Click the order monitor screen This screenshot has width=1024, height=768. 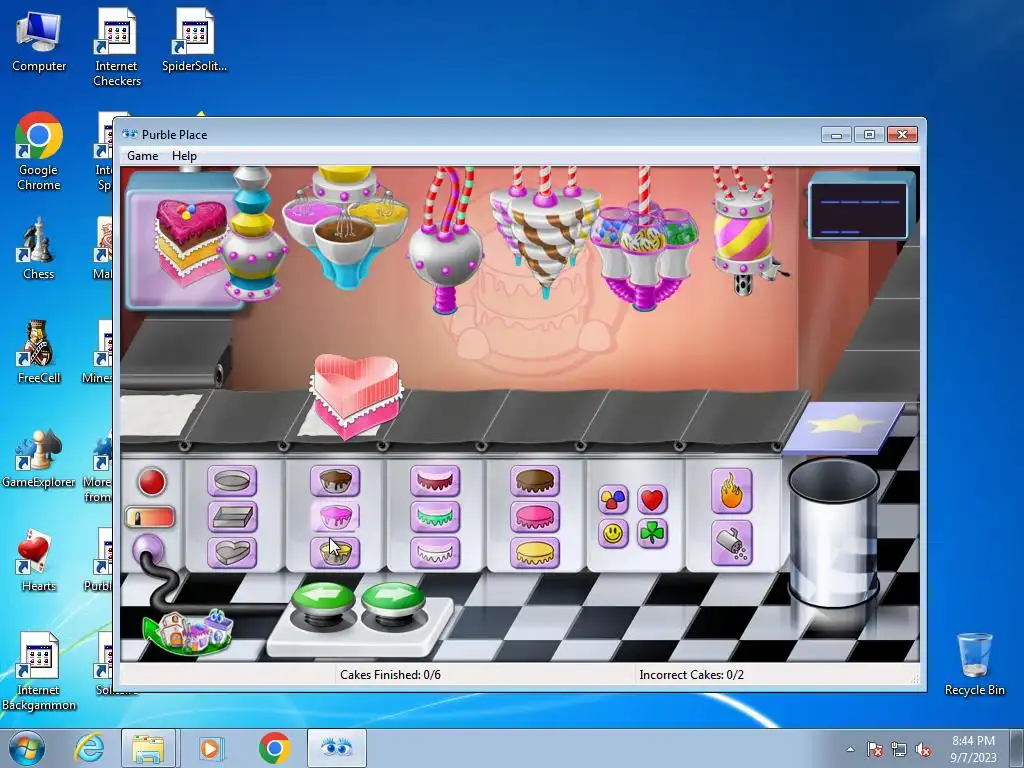(x=861, y=210)
